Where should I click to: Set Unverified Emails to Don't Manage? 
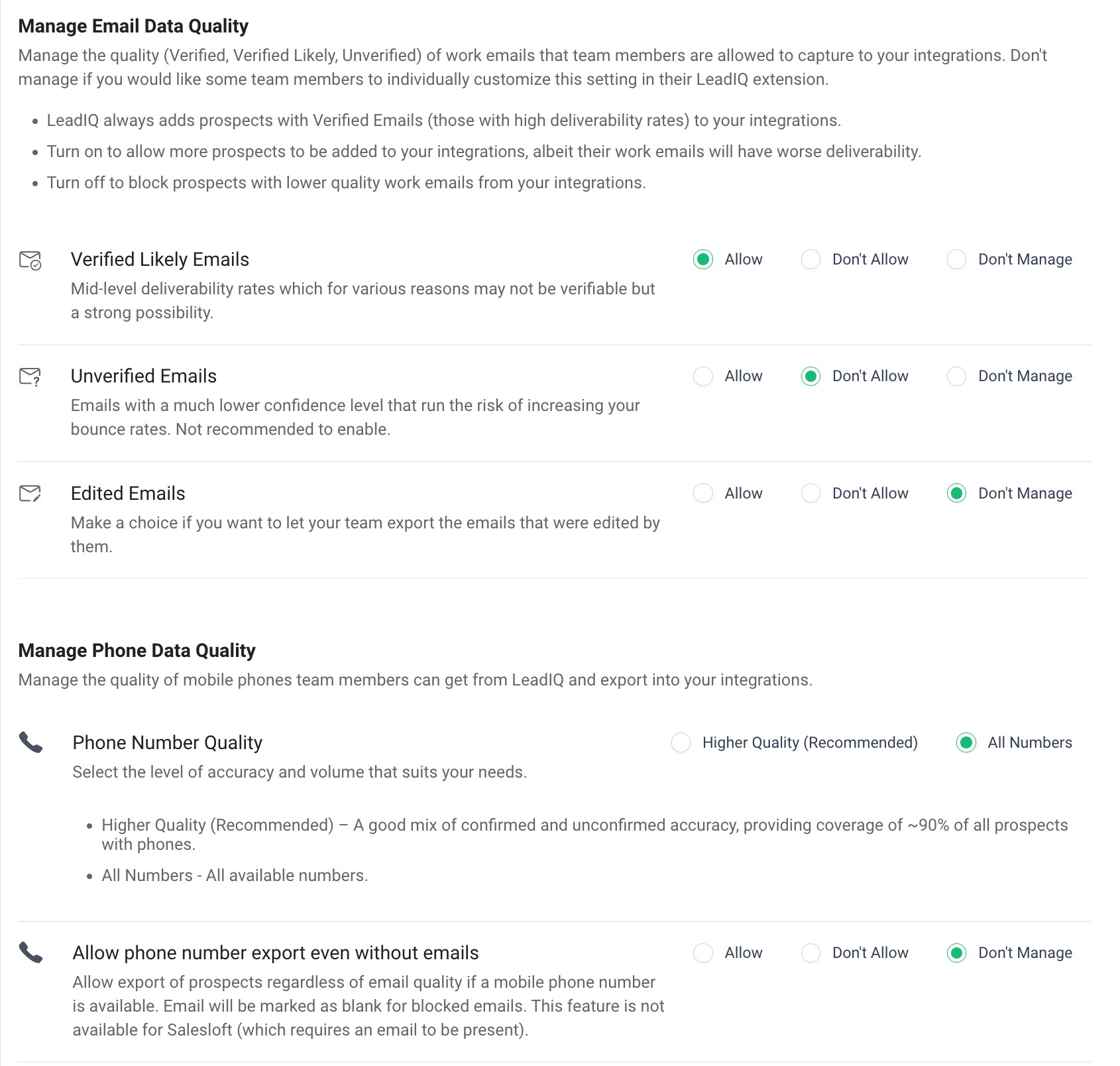click(x=957, y=376)
